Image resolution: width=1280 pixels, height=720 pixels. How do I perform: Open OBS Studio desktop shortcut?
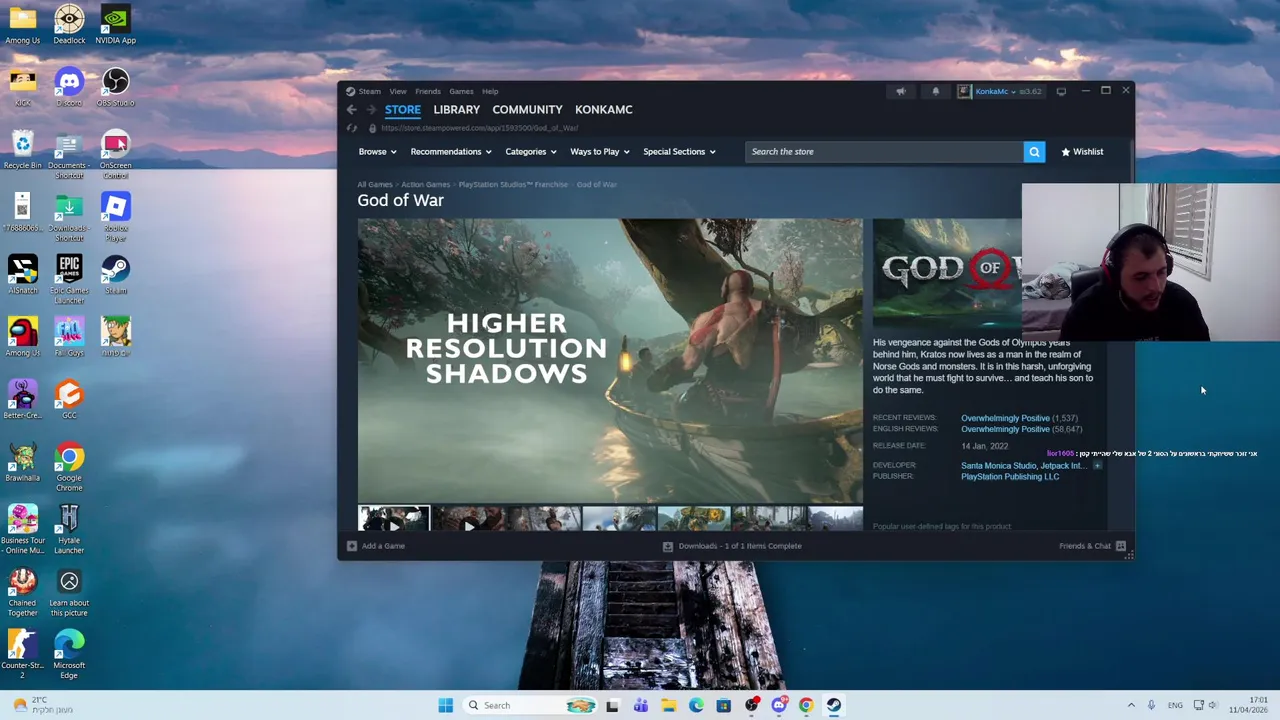pos(115,87)
